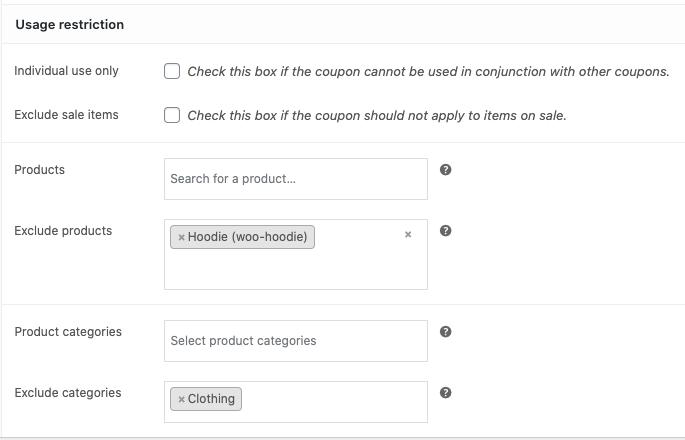Show help tip for Exclude products

(x=446, y=231)
